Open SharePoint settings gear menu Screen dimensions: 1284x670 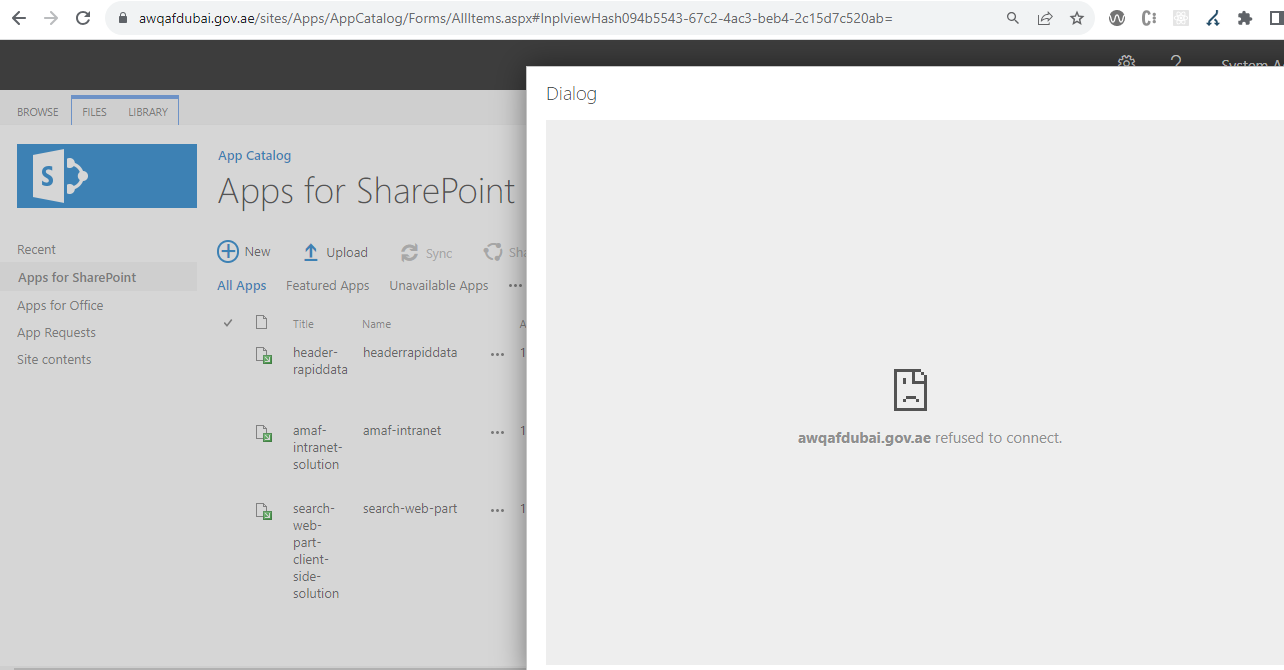coord(1126,62)
